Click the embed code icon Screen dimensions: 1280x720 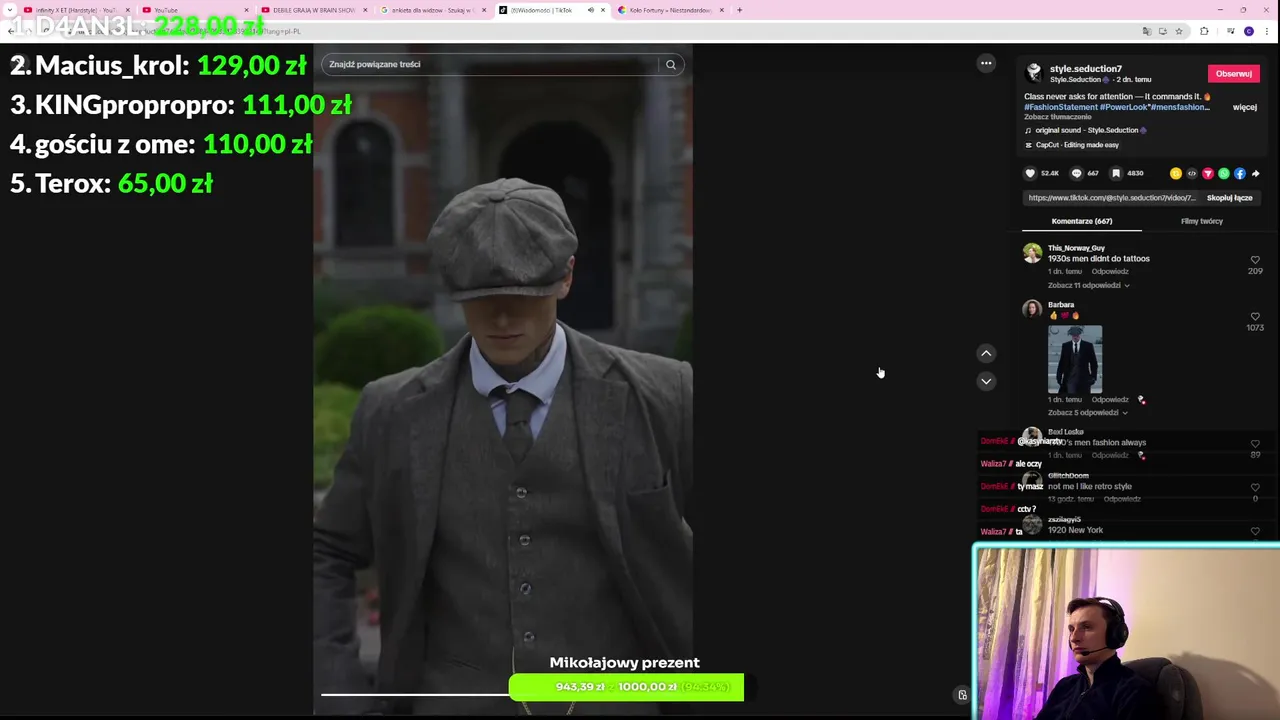[x=1192, y=173]
